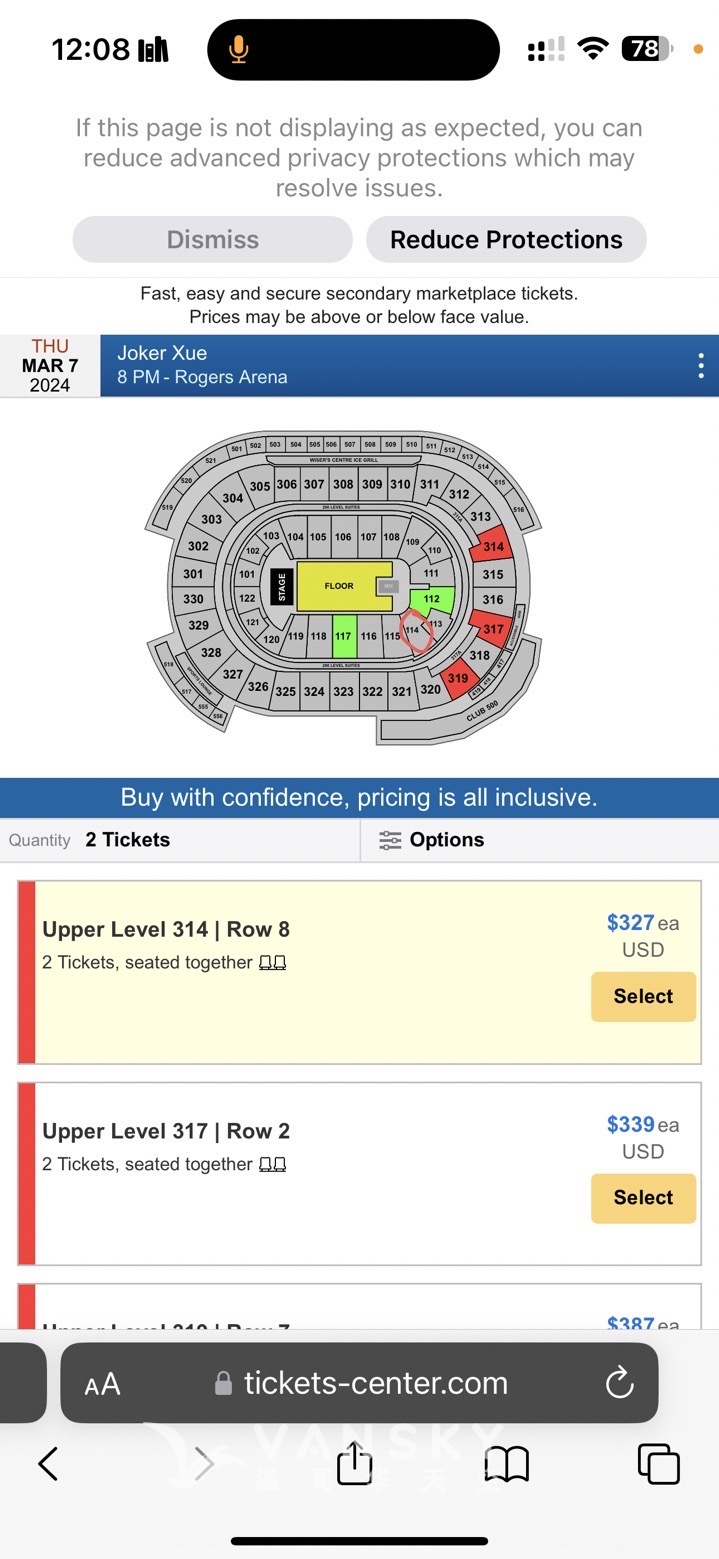
Task: Open the AA page format menu
Action: click(x=102, y=1384)
